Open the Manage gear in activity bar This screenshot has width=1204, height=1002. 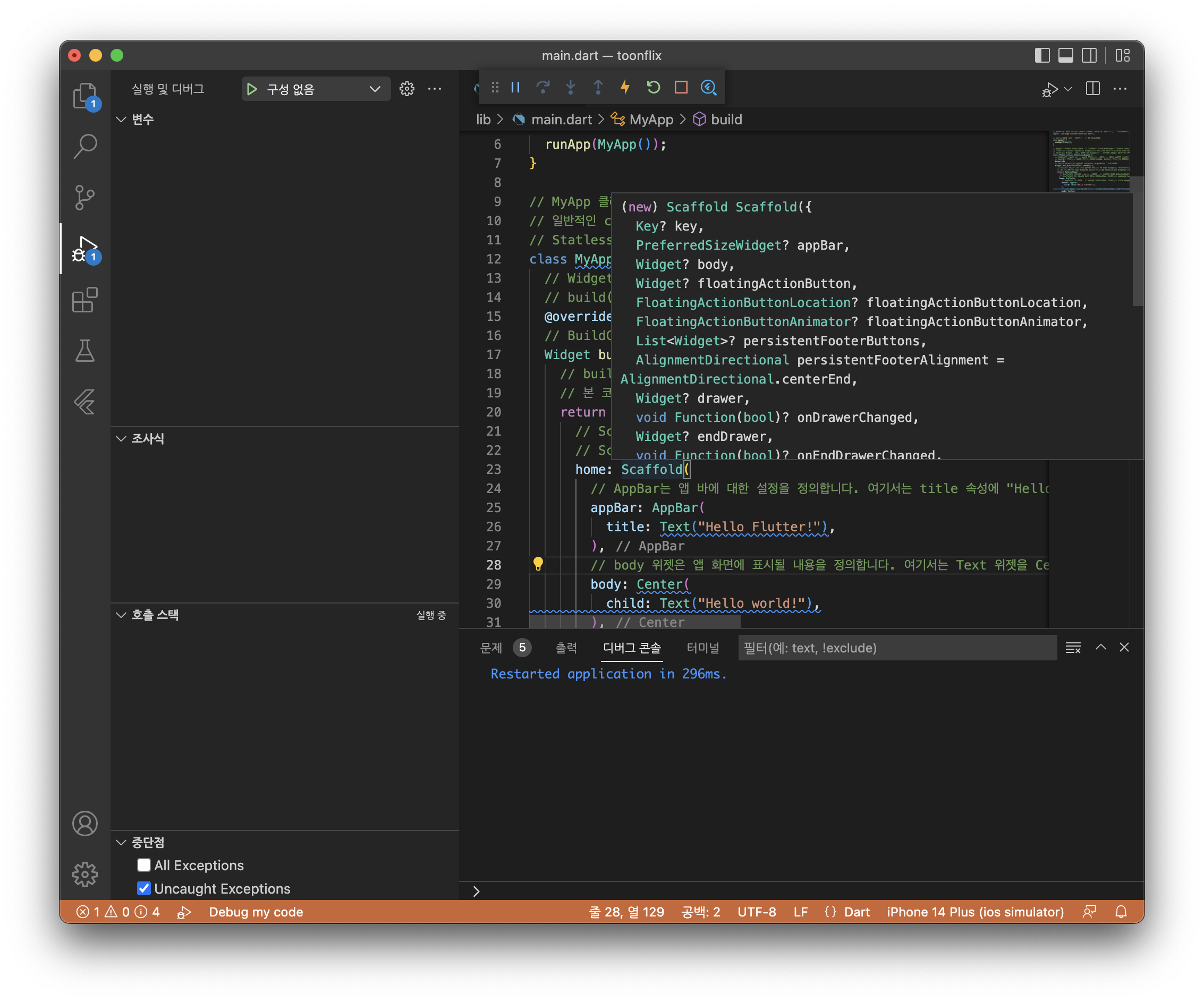[85, 874]
